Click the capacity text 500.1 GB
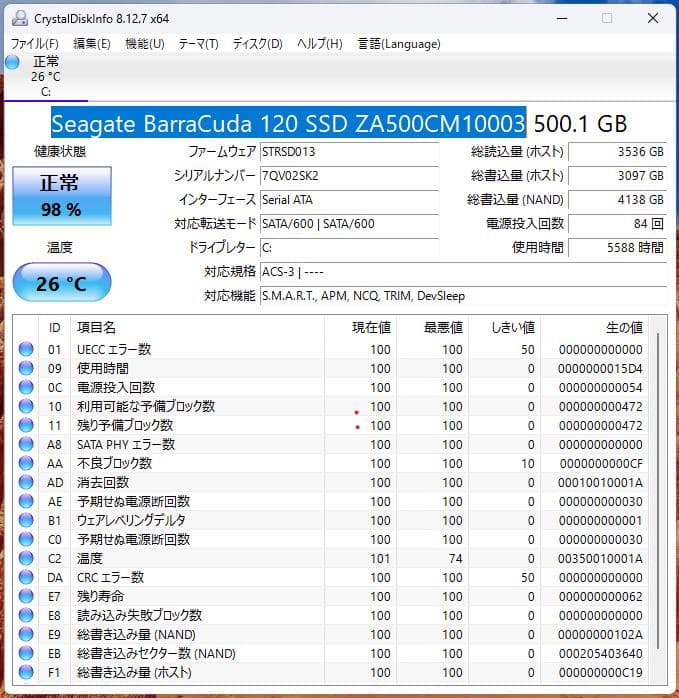The width and height of the screenshot is (679, 698). 580,124
